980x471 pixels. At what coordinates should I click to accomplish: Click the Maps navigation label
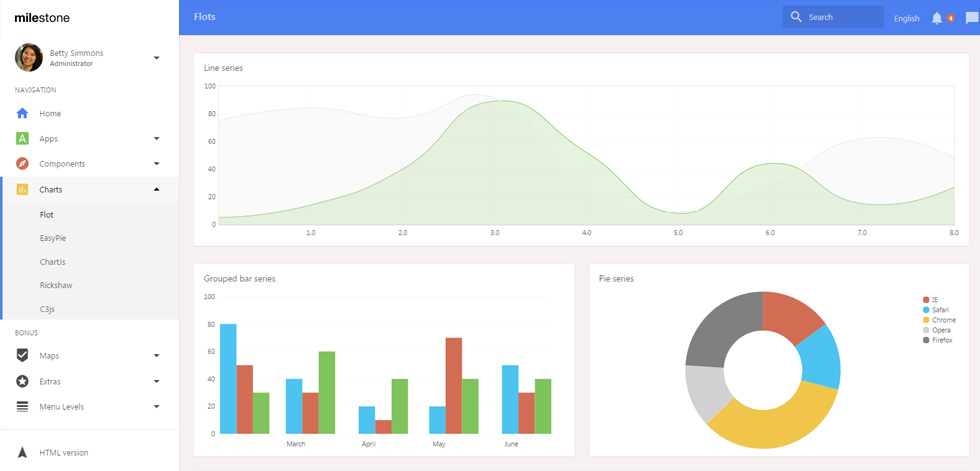pos(49,356)
